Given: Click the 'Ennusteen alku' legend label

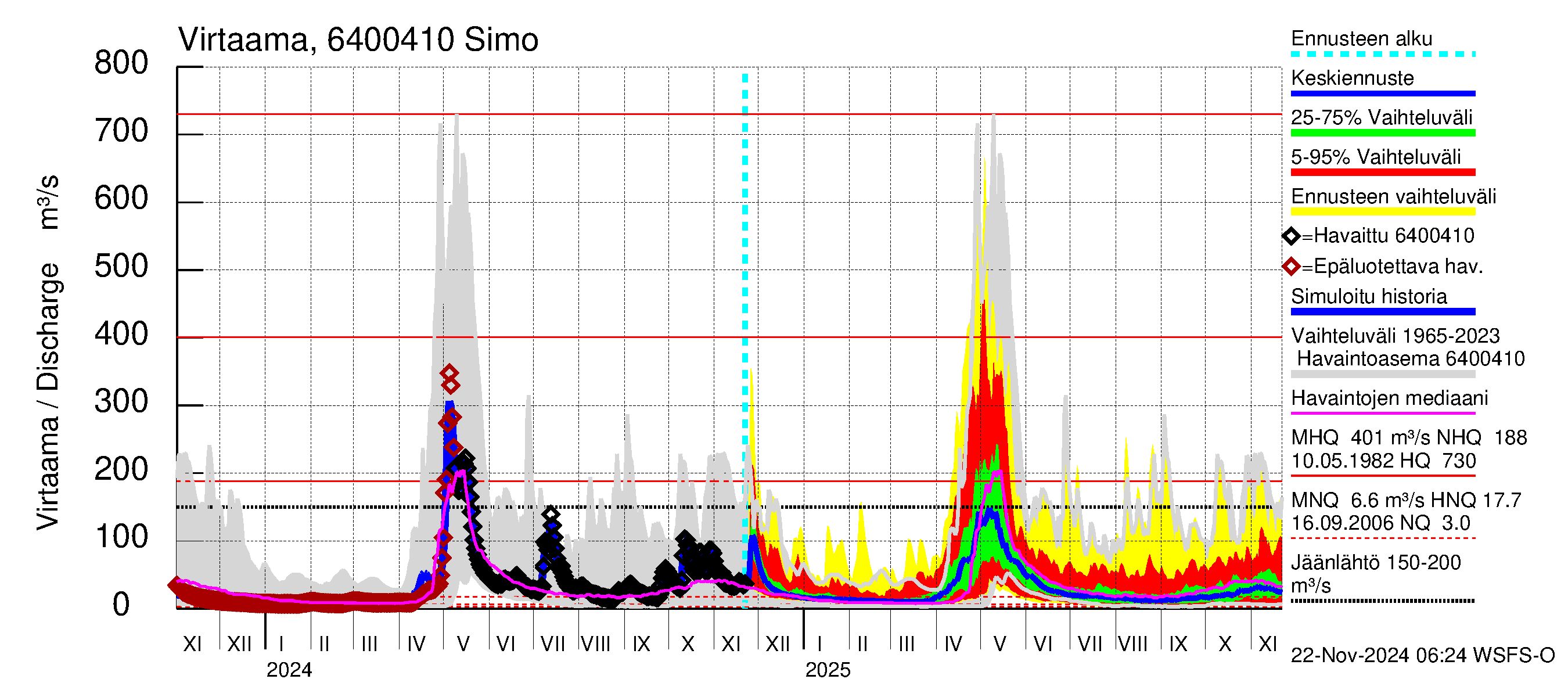Looking at the screenshot, I should (x=1361, y=38).
